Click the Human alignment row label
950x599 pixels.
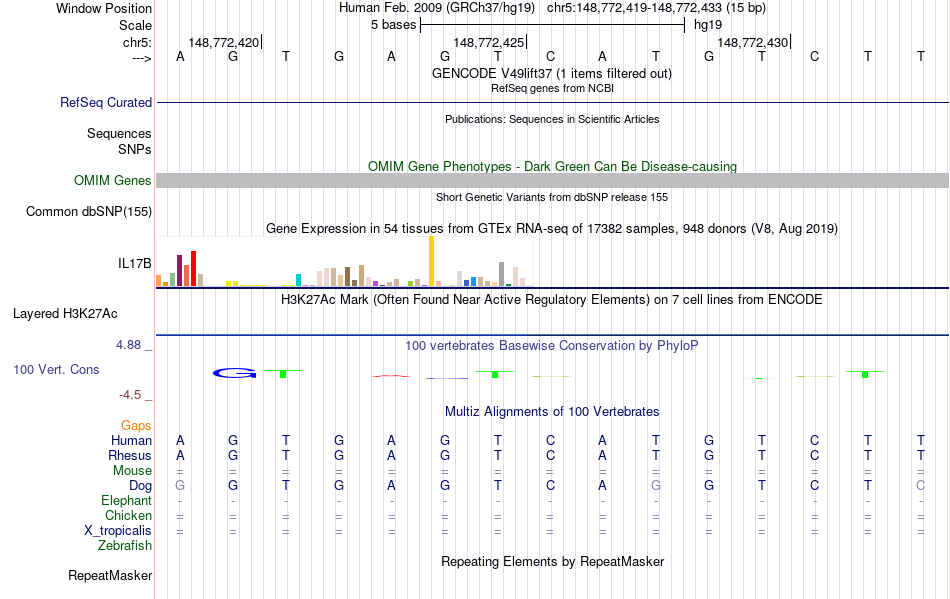coord(131,440)
